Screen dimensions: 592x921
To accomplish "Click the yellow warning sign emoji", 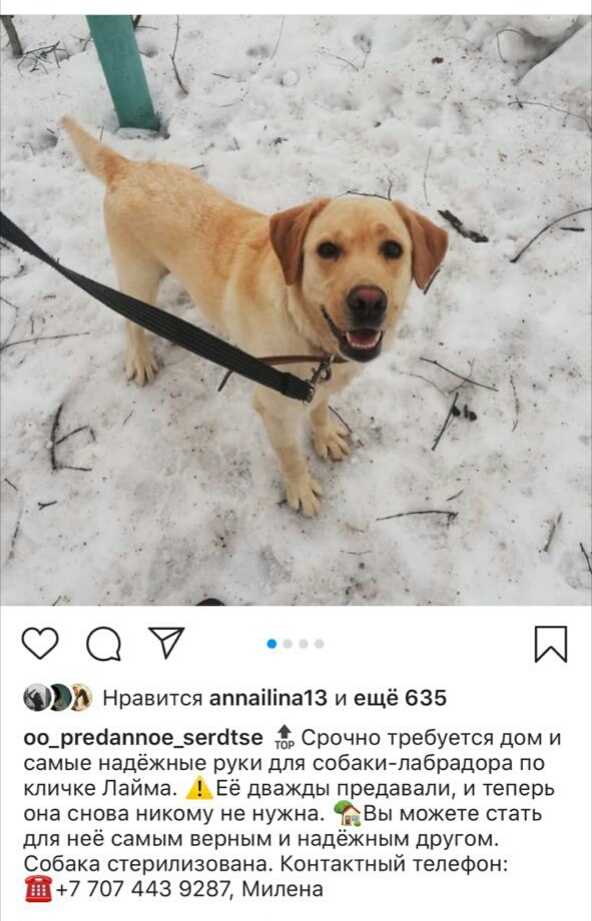I will pos(199,788).
